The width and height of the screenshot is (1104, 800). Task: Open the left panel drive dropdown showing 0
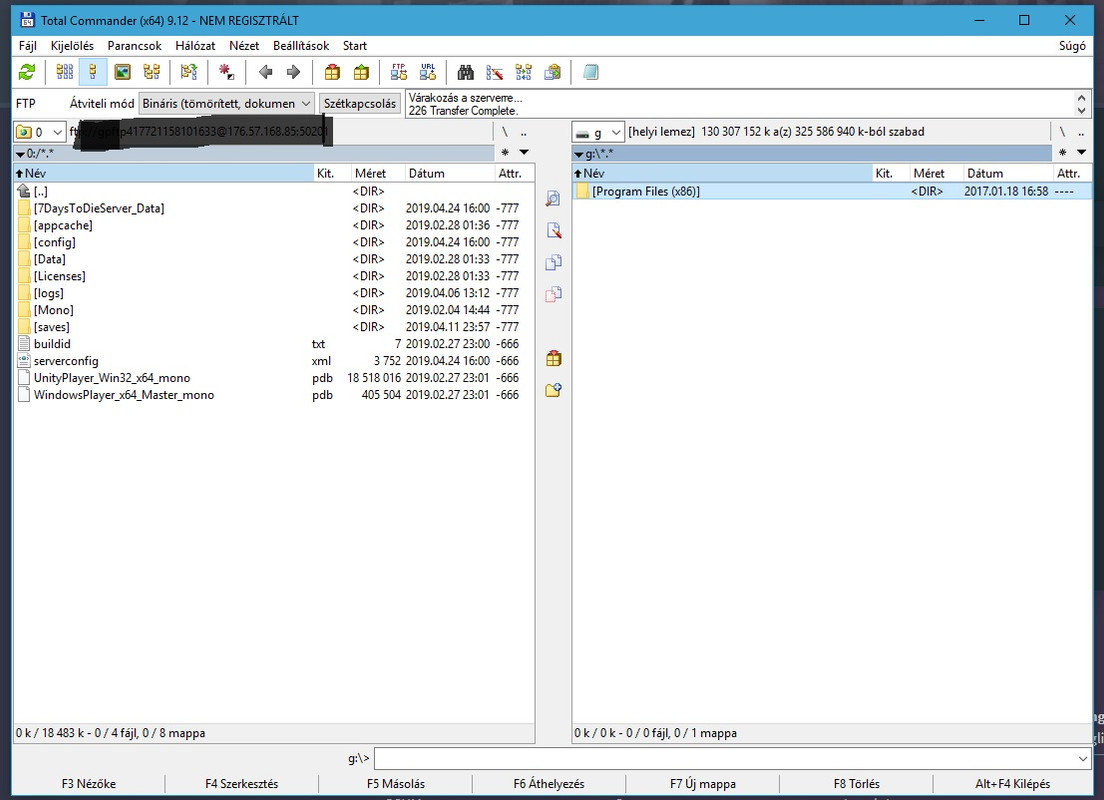pos(39,132)
